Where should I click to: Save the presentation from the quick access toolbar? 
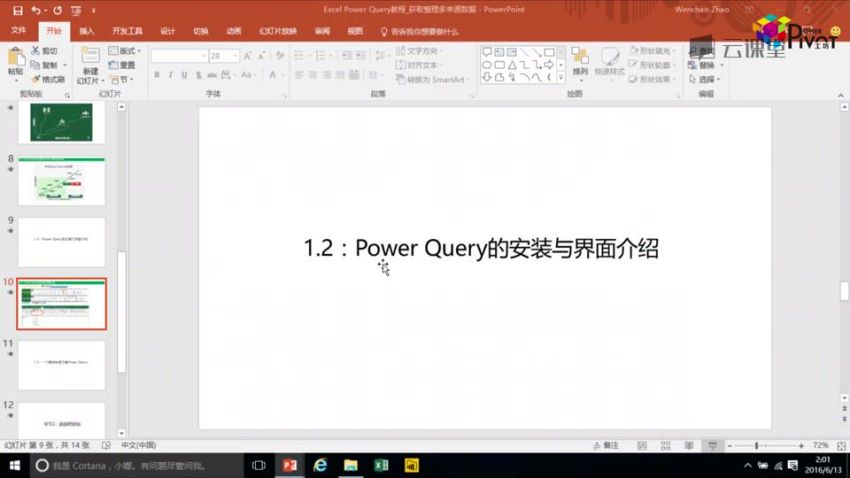coord(17,10)
